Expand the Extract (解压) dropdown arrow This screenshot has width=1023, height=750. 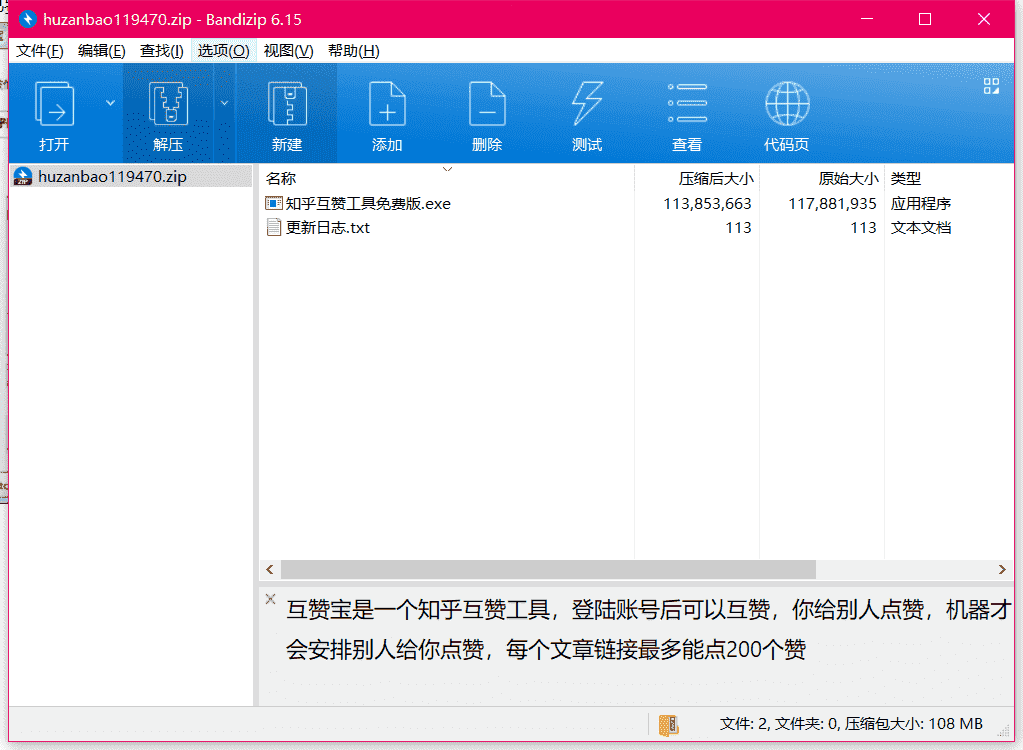(224, 103)
